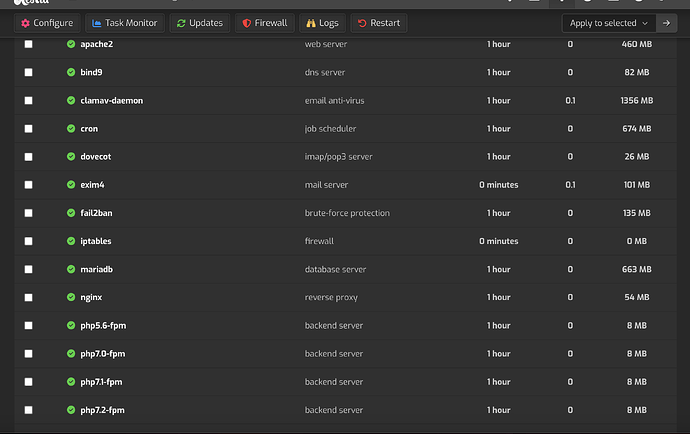
Task: Select the apache2 checkbox
Action: click(29, 44)
